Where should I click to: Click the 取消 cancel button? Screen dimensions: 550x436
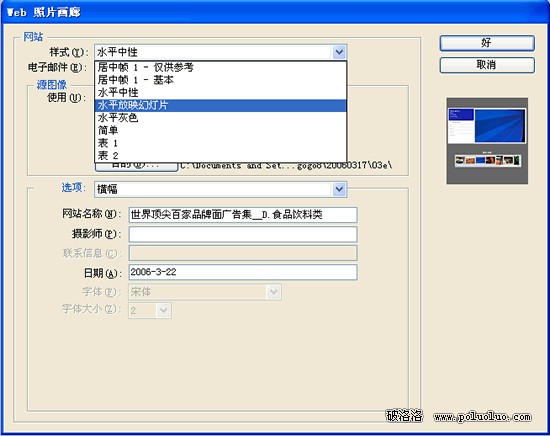487,65
